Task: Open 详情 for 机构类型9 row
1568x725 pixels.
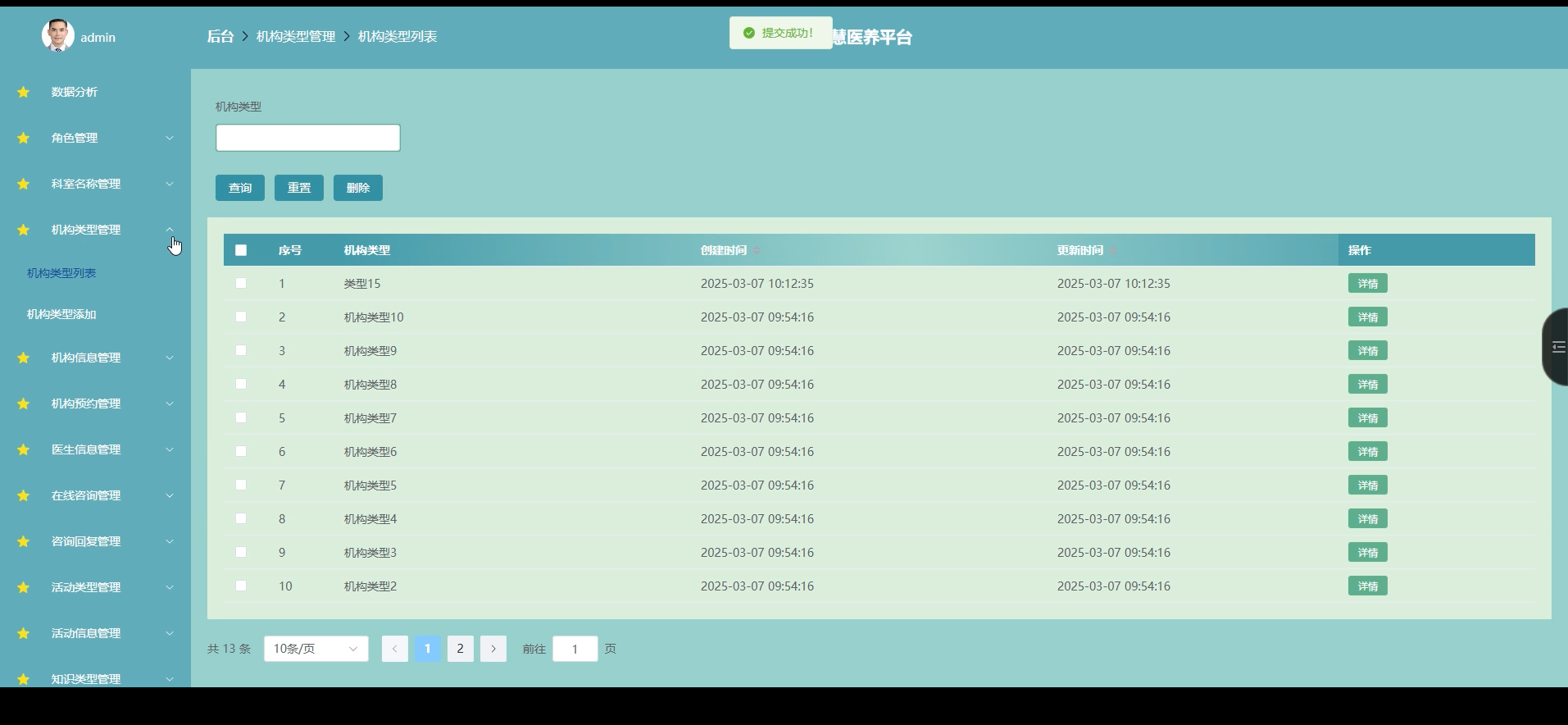Action: pos(1367,350)
